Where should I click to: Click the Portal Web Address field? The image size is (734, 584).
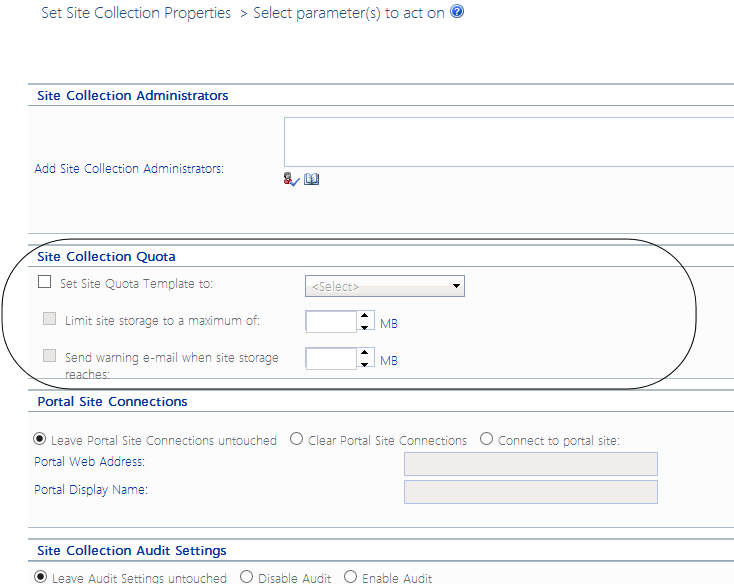[530, 463]
